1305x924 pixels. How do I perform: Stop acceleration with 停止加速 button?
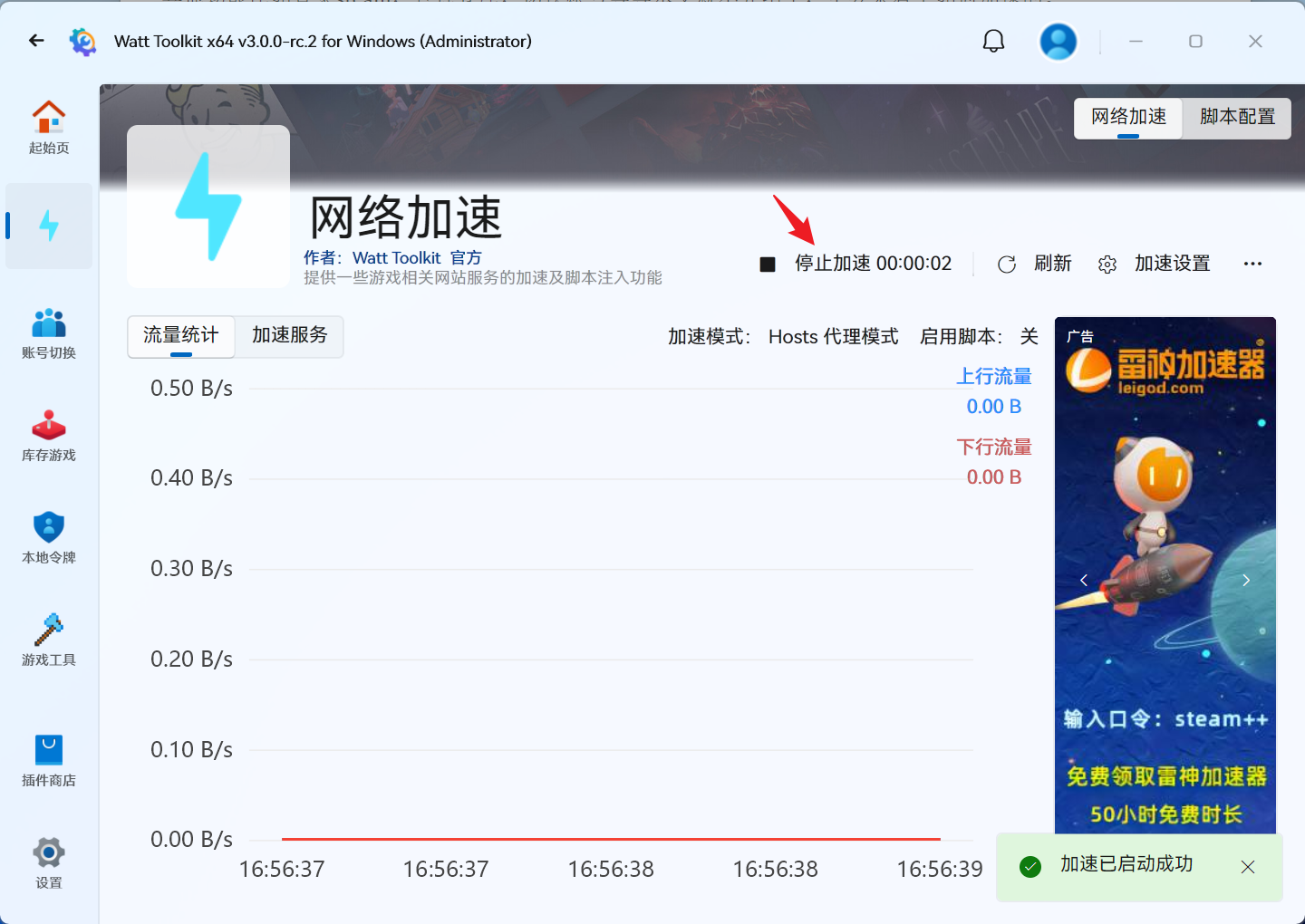coord(856,264)
